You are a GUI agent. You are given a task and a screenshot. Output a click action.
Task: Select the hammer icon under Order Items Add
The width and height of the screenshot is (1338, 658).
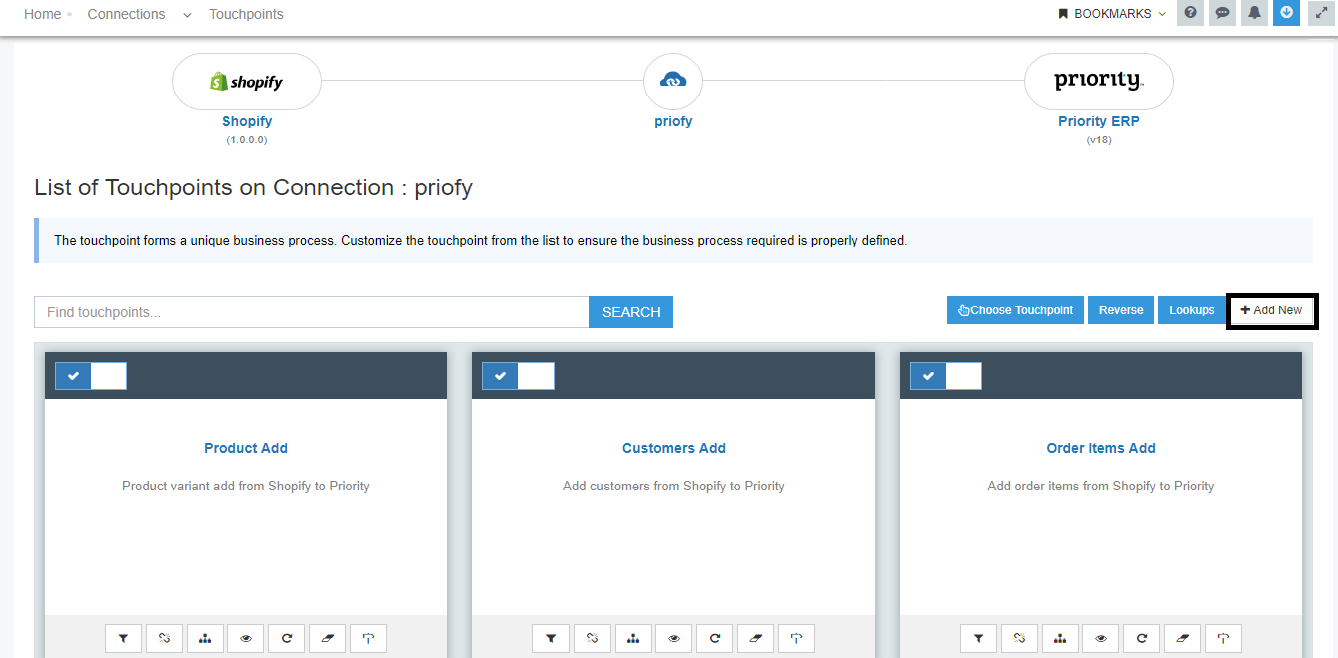(x=1223, y=638)
